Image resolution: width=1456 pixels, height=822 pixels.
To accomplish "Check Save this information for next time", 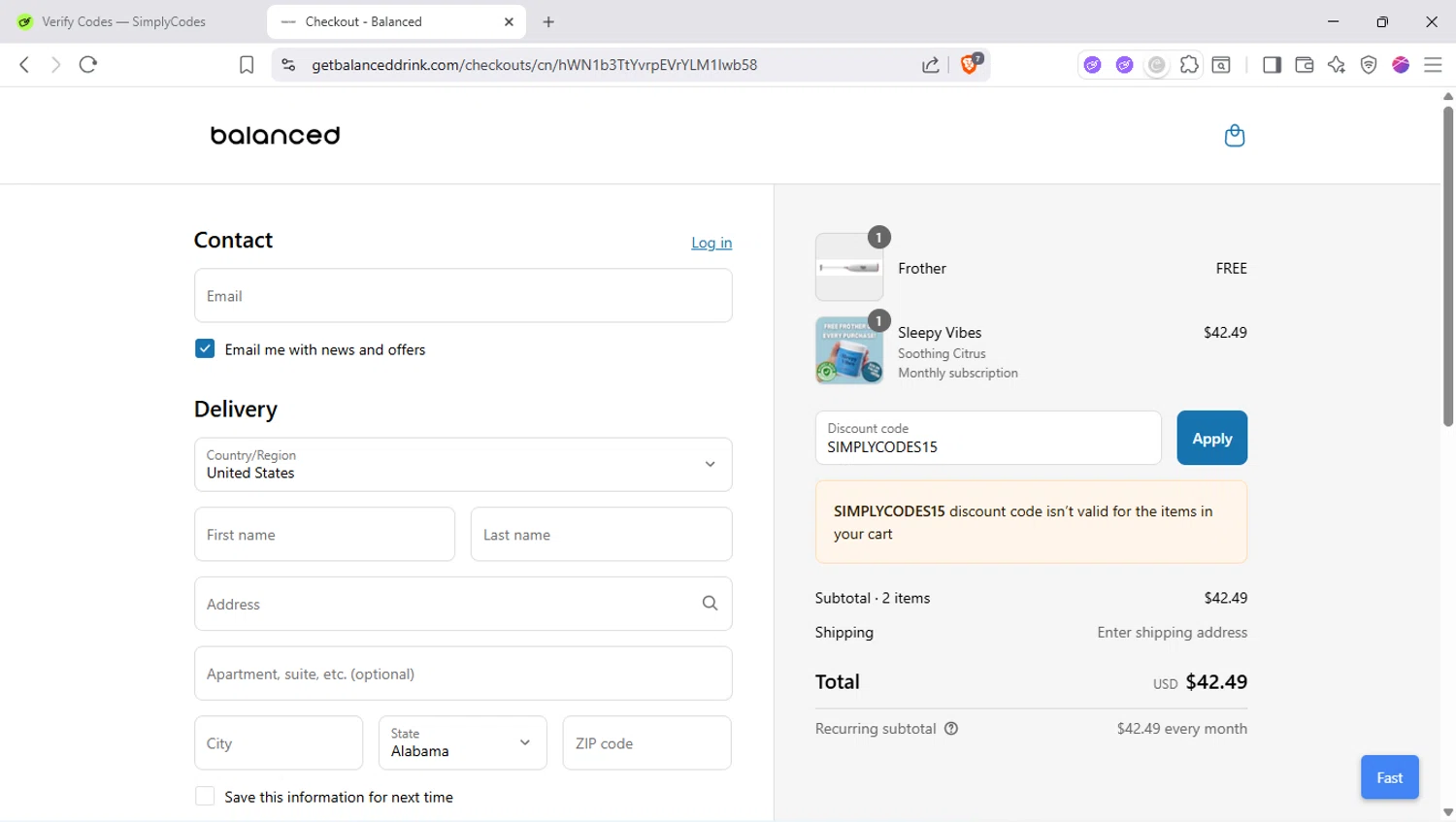I will coord(205,796).
